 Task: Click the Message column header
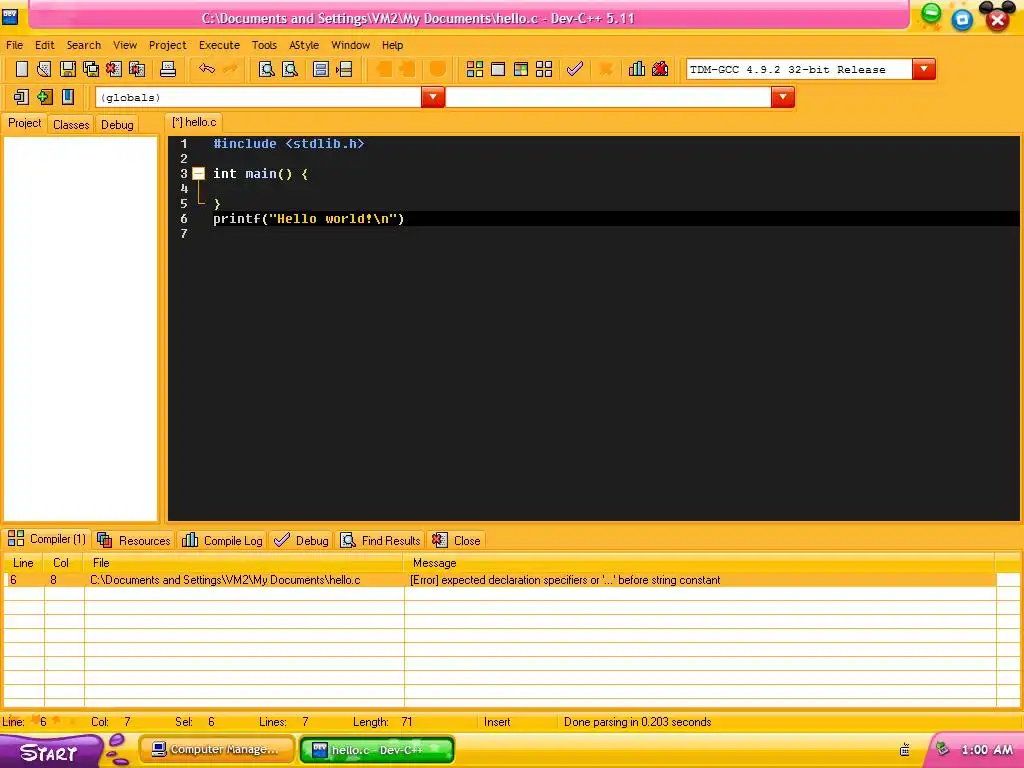pyautogui.click(x=699, y=562)
